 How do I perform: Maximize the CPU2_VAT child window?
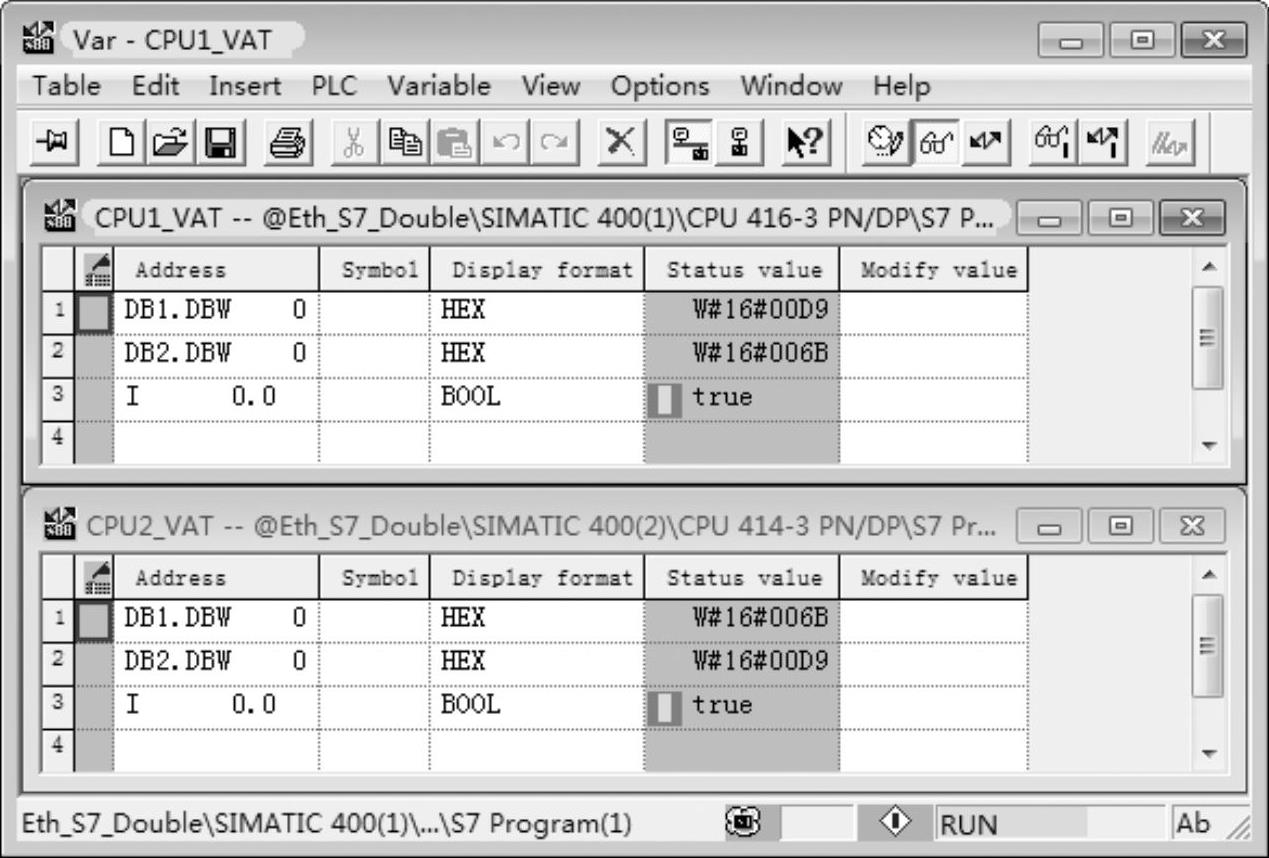[1121, 527]
